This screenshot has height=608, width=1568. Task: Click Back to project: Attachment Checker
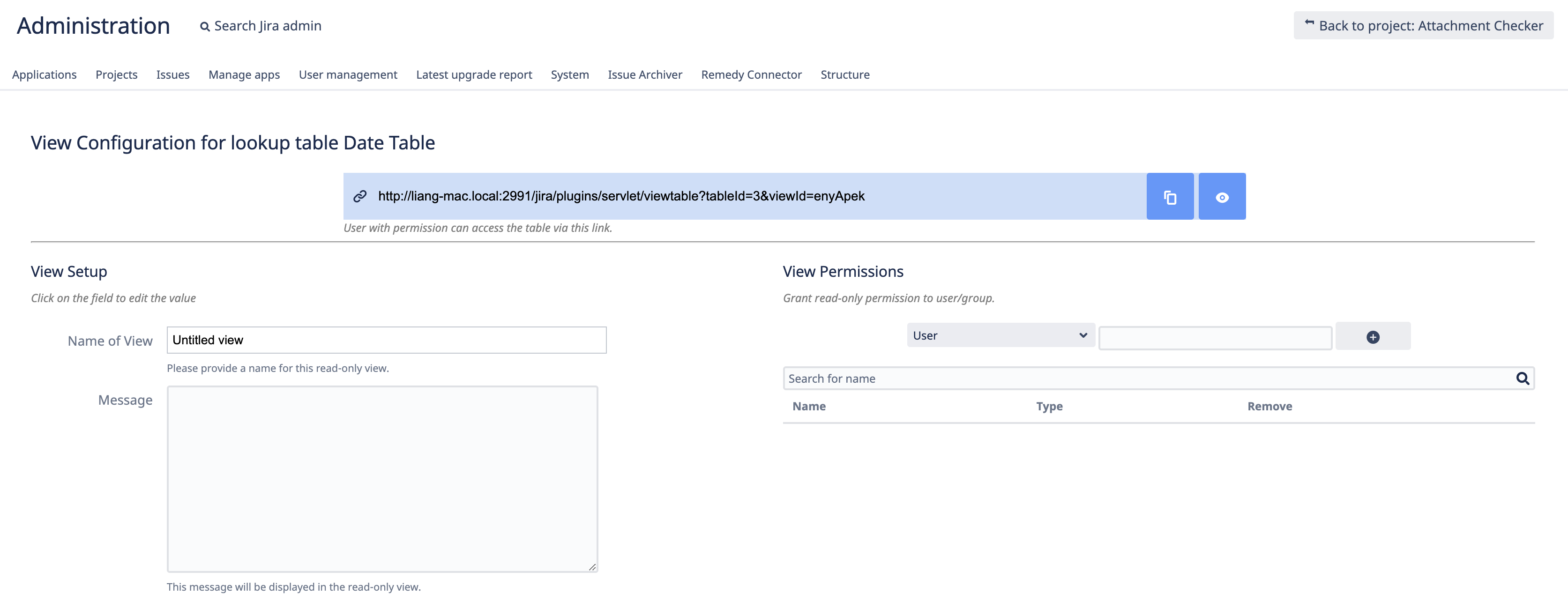tap(1423, 26)
